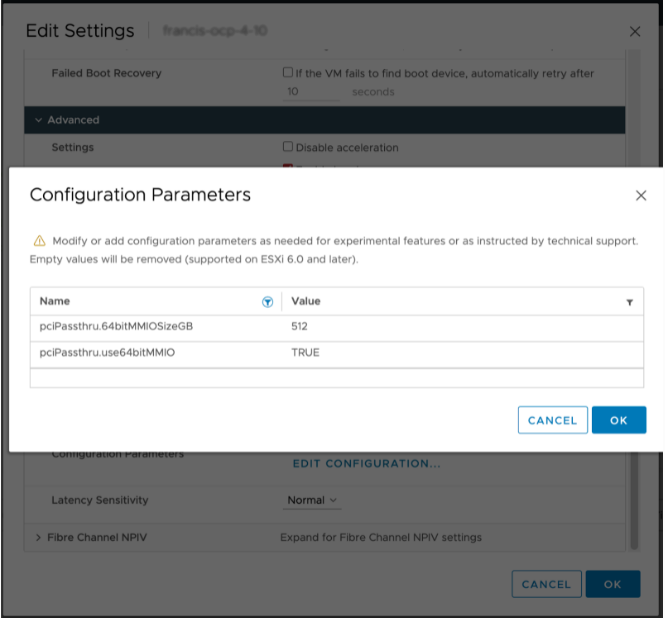Click the Value column filter icon
This screenshot has height=618, width=665.
tap(629, 301)
